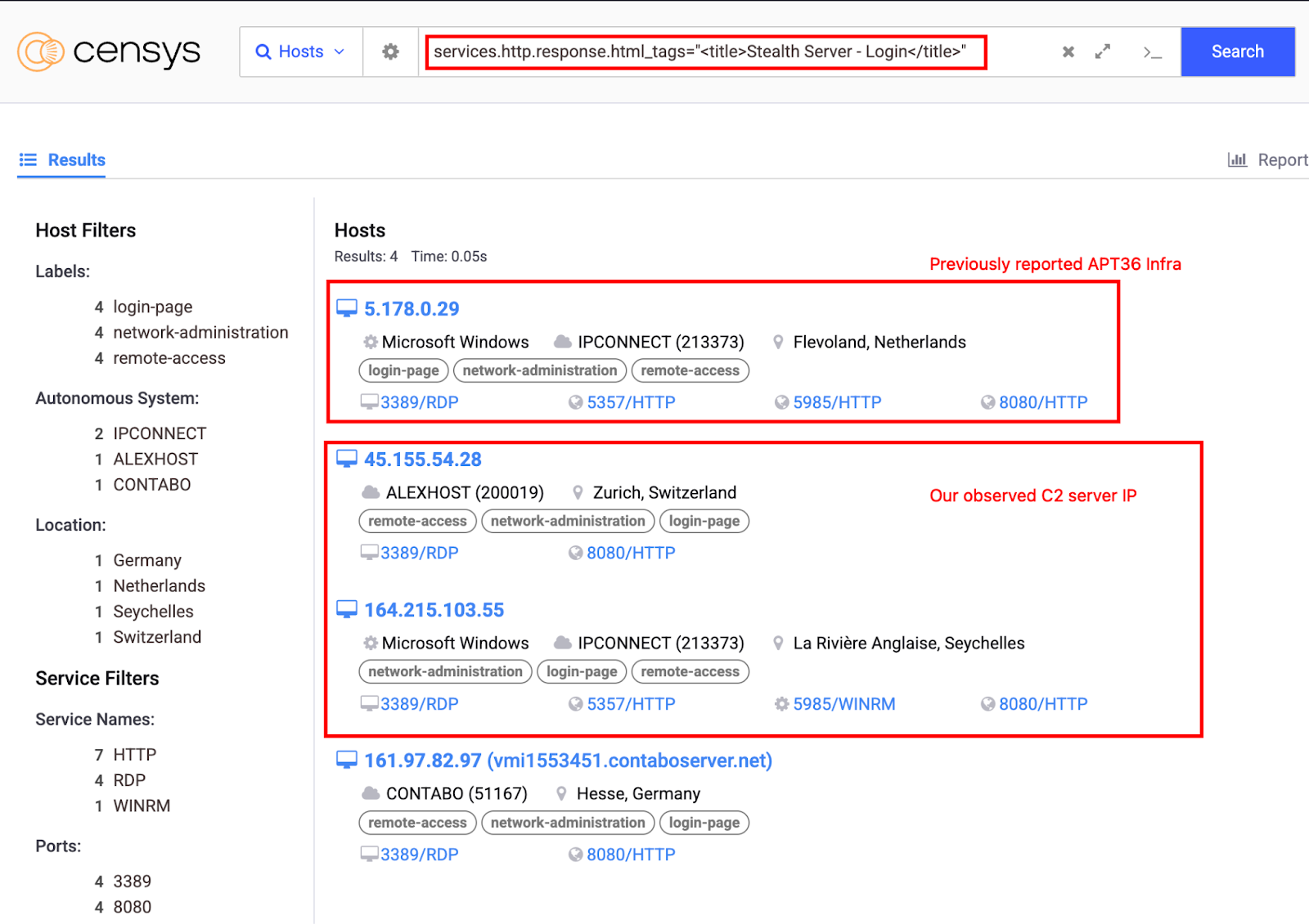Click remote-access tag on host 45.155.54.28
Screen dimensions: 1309x924
[x=417, y=521]
